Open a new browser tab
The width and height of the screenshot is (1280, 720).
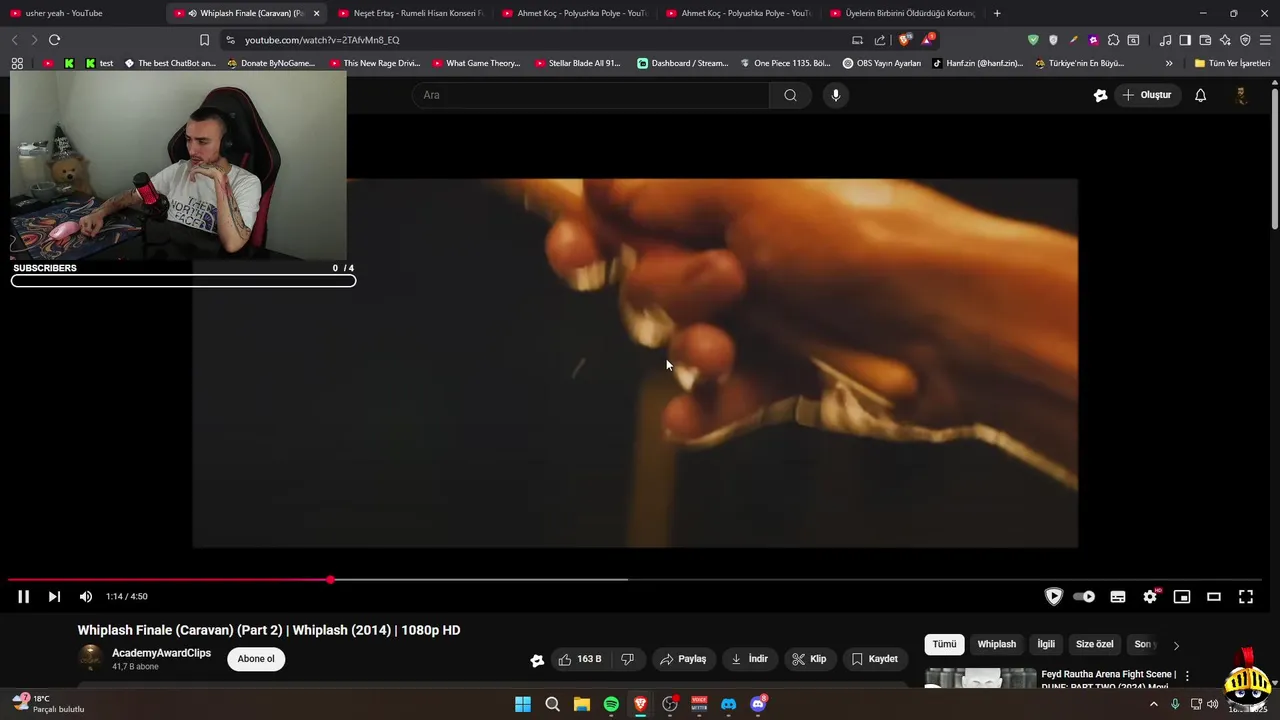point(997,13)
